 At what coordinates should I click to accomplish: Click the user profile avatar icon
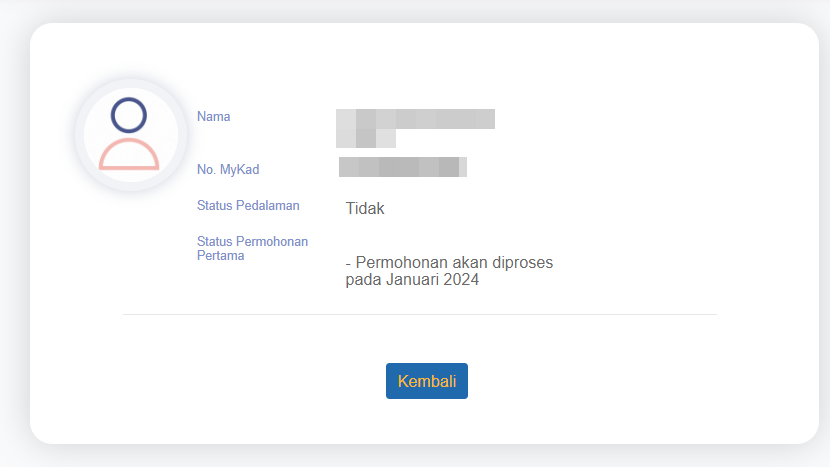pyautogui.click(x=130, y=134)
